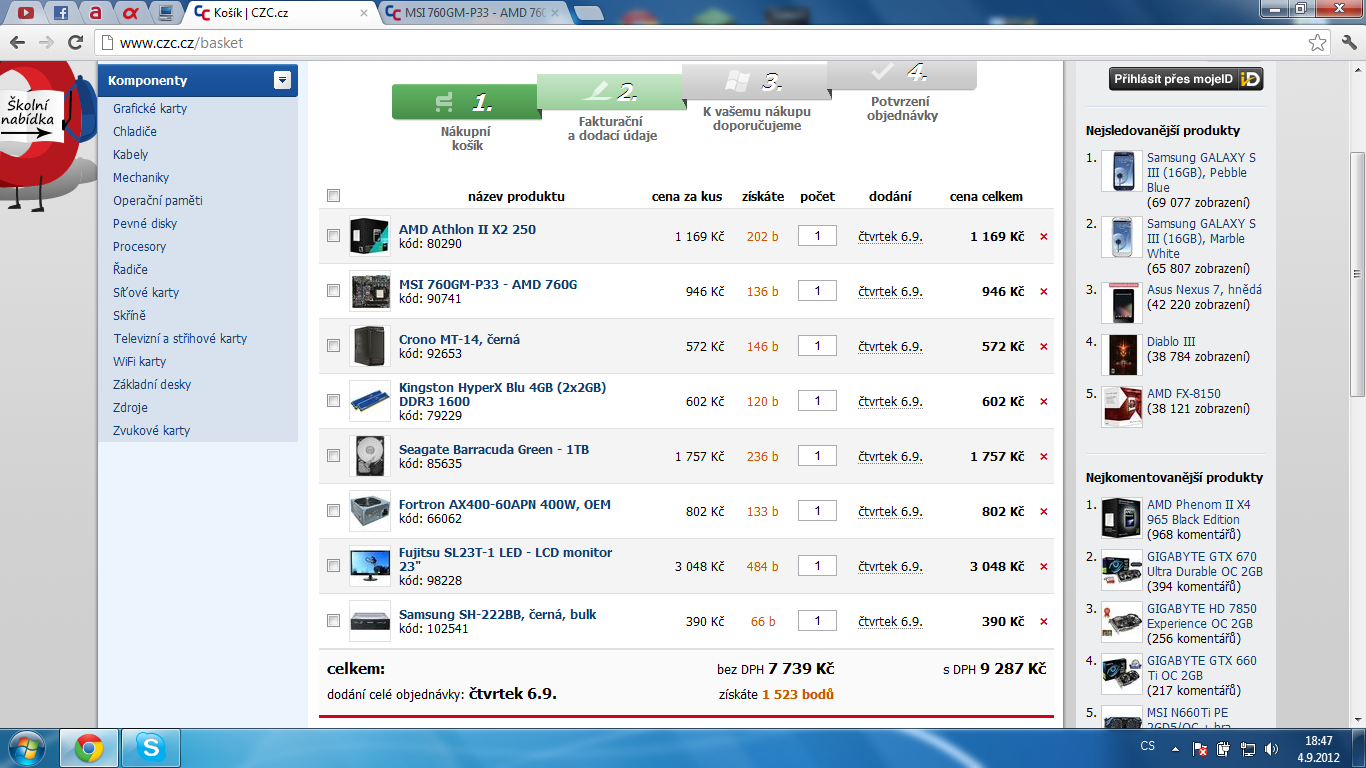Remove Kingston HyperX Blu item with red X

[x=1044, y=402]
